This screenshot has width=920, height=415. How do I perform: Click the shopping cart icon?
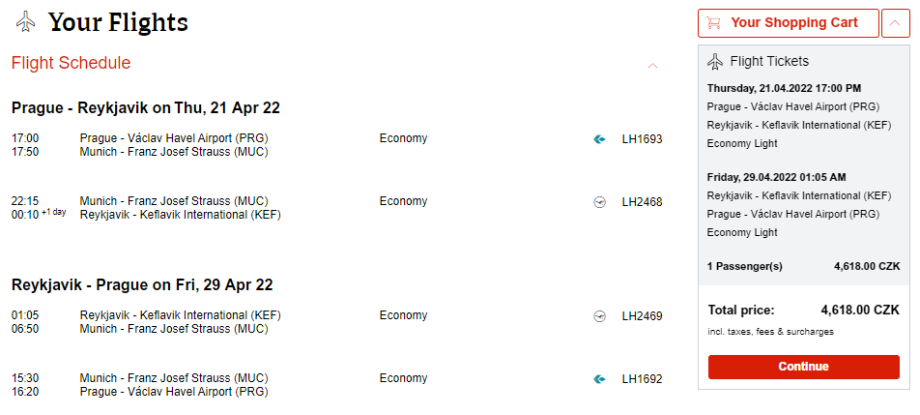coord(714,23)
